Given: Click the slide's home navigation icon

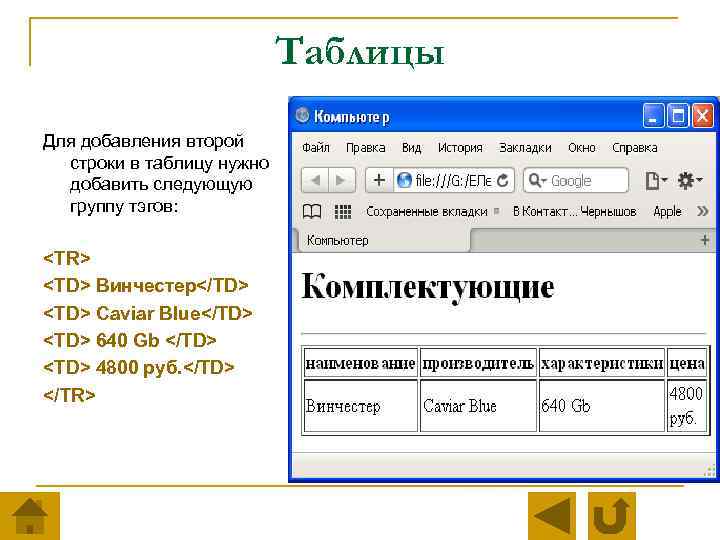Looking at the screenshot, I should click(x=29, y=516).
